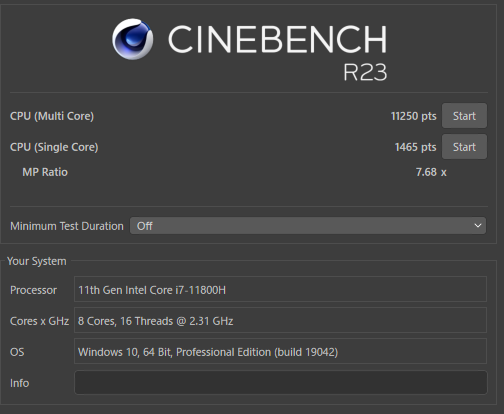This screenshot has height=414, width=504.
Task: Click the OS label
Action: pos(17,352)
